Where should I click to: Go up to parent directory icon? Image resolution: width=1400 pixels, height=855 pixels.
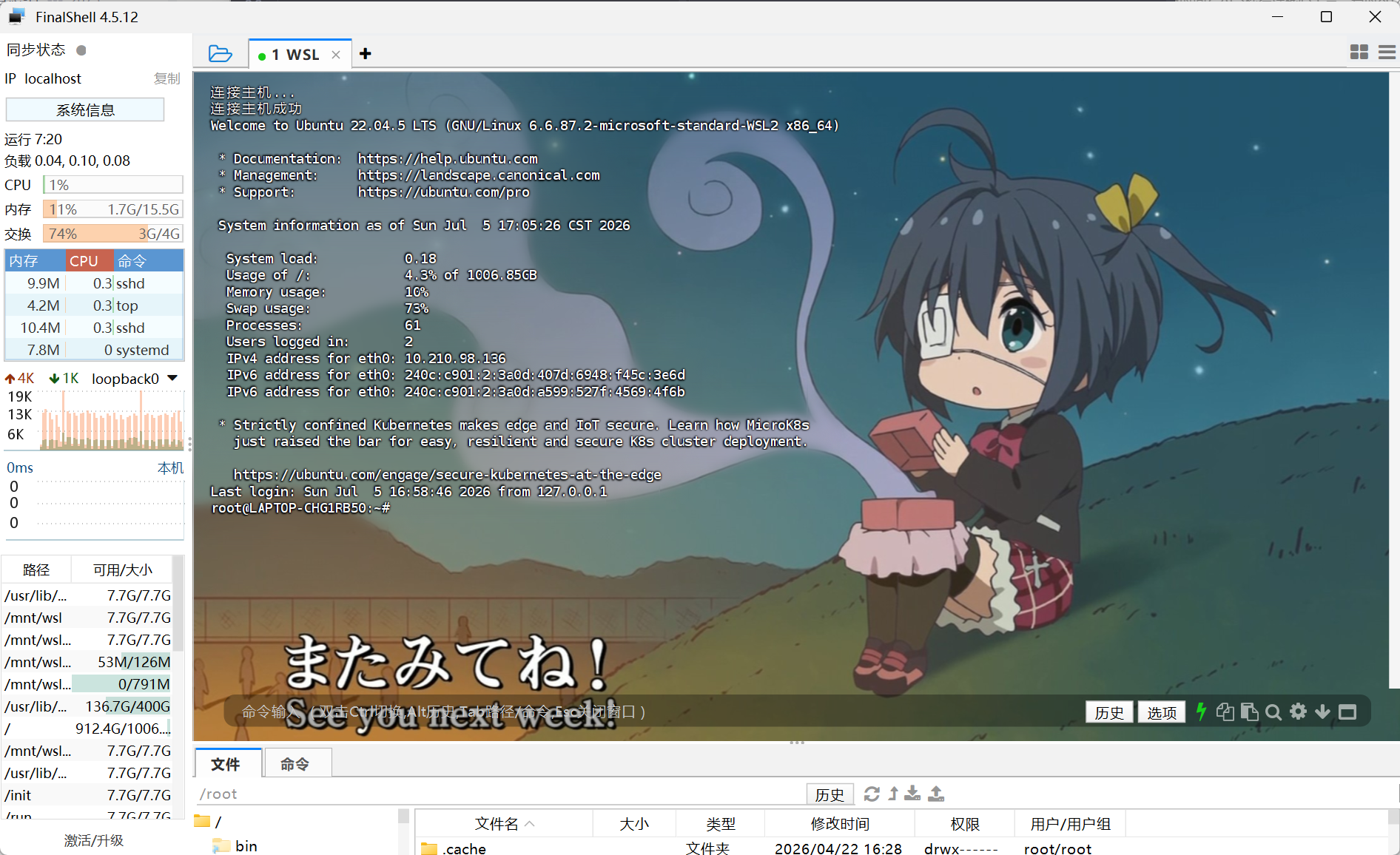click(893, 794)
